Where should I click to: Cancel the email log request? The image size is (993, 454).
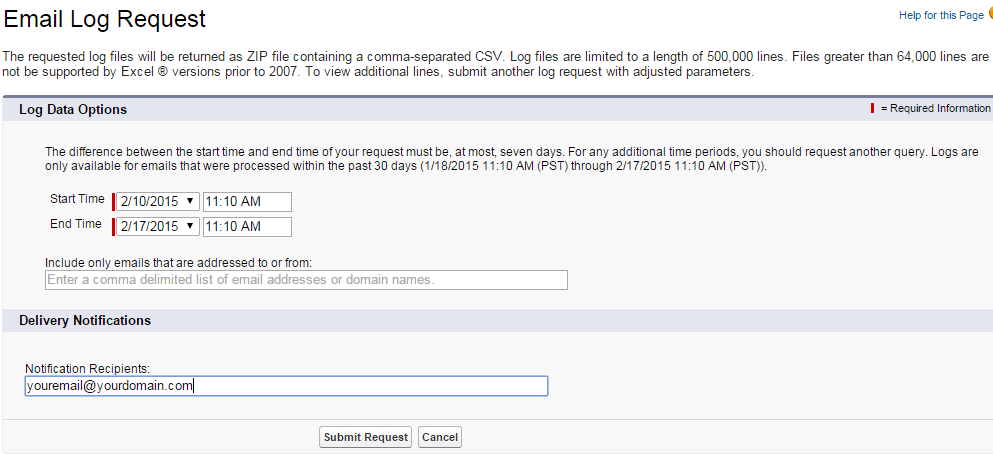coord(439,437)
